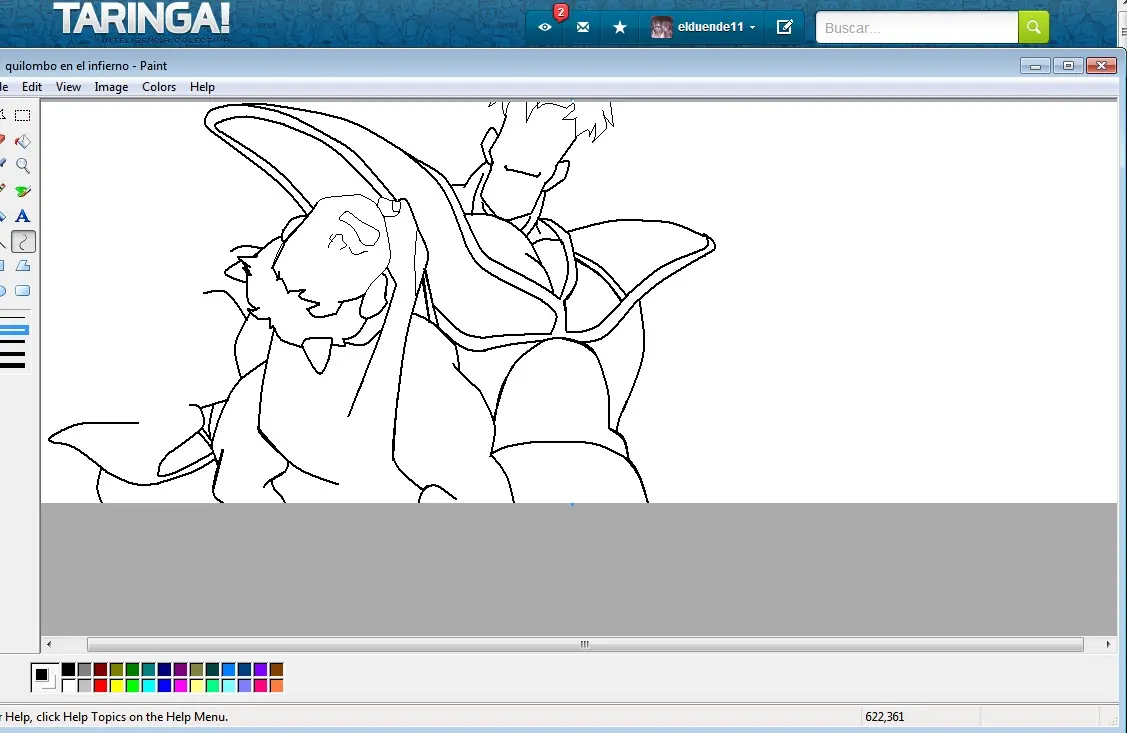Pick the bright yellow color swatch

click(116, 686)
